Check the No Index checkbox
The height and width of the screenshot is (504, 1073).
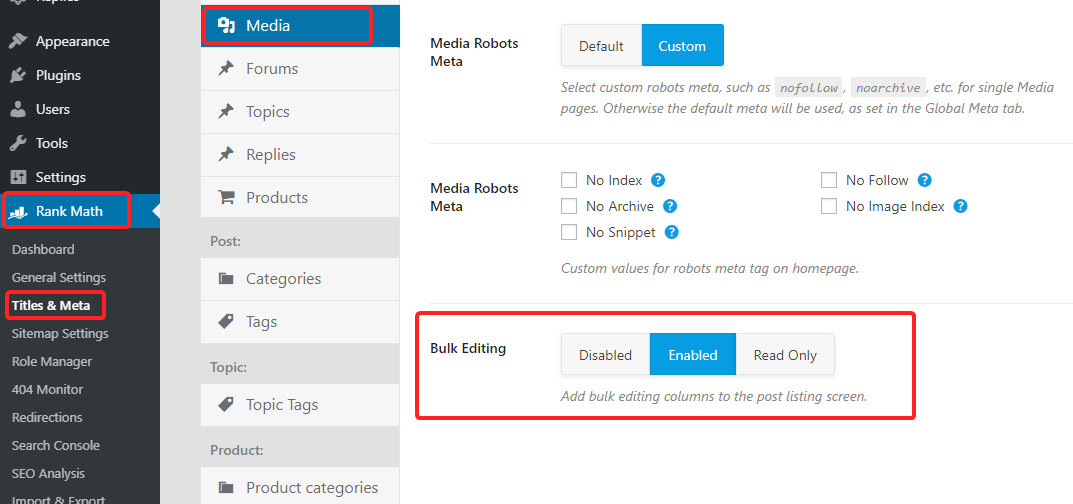click(x=569, y=180)
